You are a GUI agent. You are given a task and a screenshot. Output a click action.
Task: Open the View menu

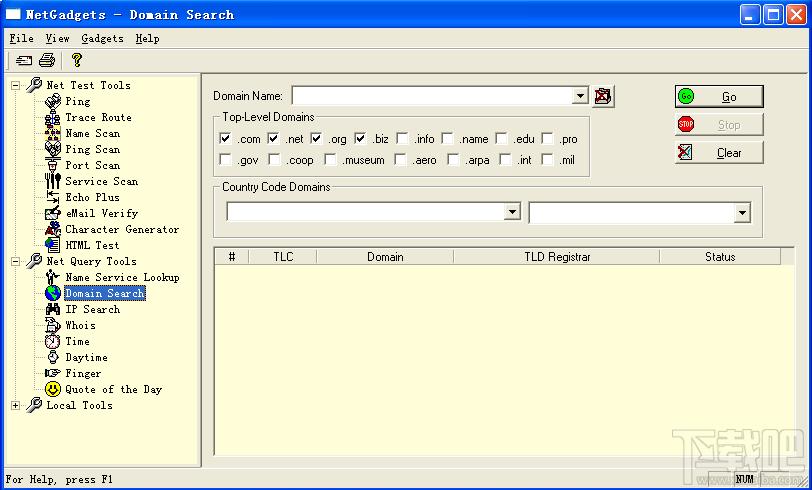(57, 39)
